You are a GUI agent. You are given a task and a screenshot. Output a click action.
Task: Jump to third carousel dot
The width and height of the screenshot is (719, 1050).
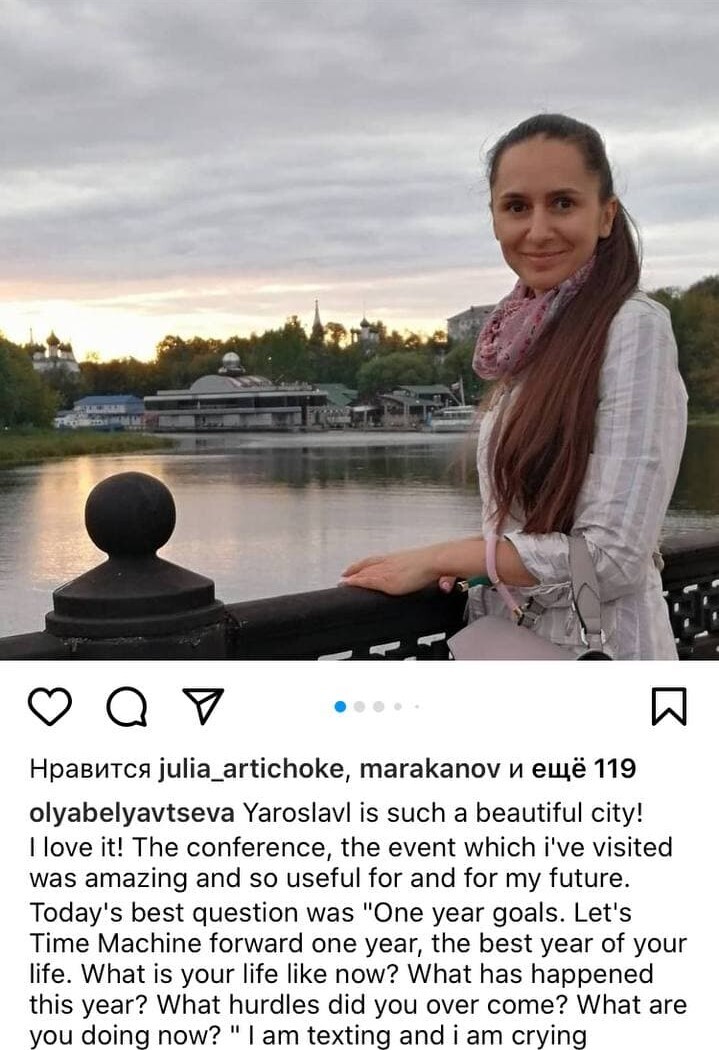tap(379, 706)
